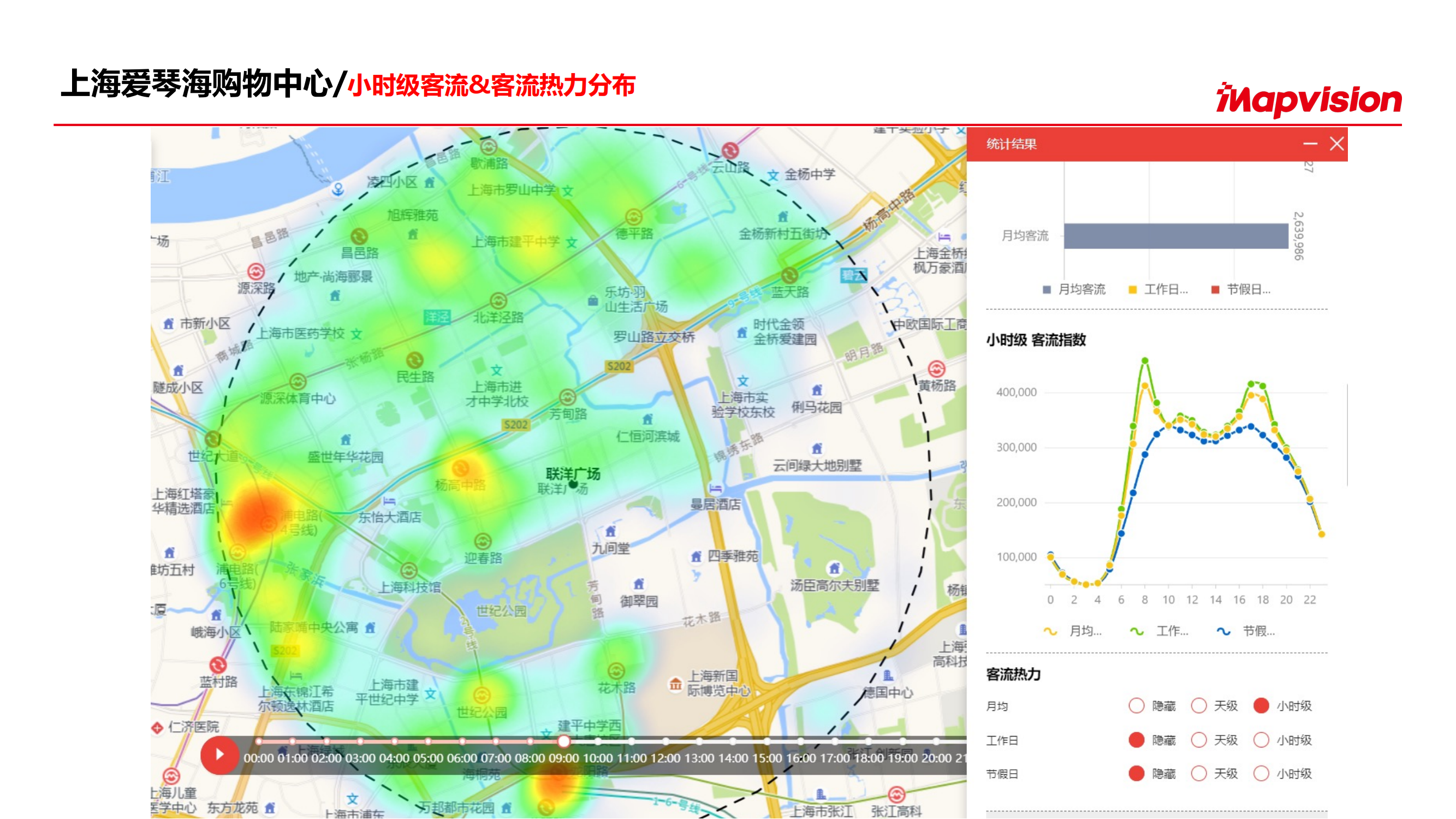This screenshot has height=819, width=1456.
Task: Click 源深体育中心 metro station icon
Action: point(298,382)
